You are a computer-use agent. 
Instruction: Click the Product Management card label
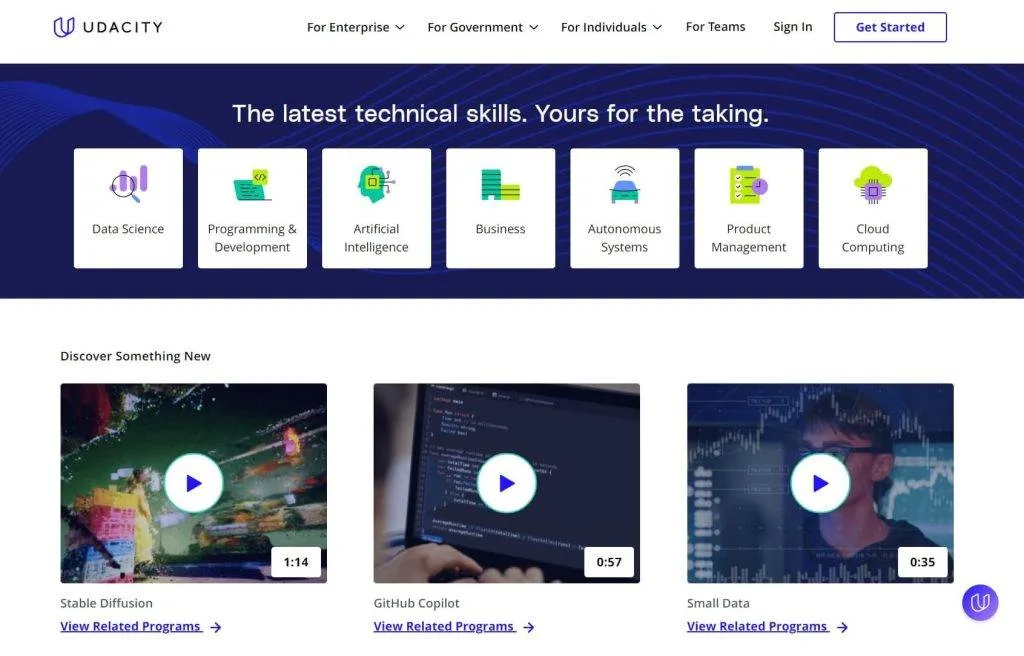point(748,238)
